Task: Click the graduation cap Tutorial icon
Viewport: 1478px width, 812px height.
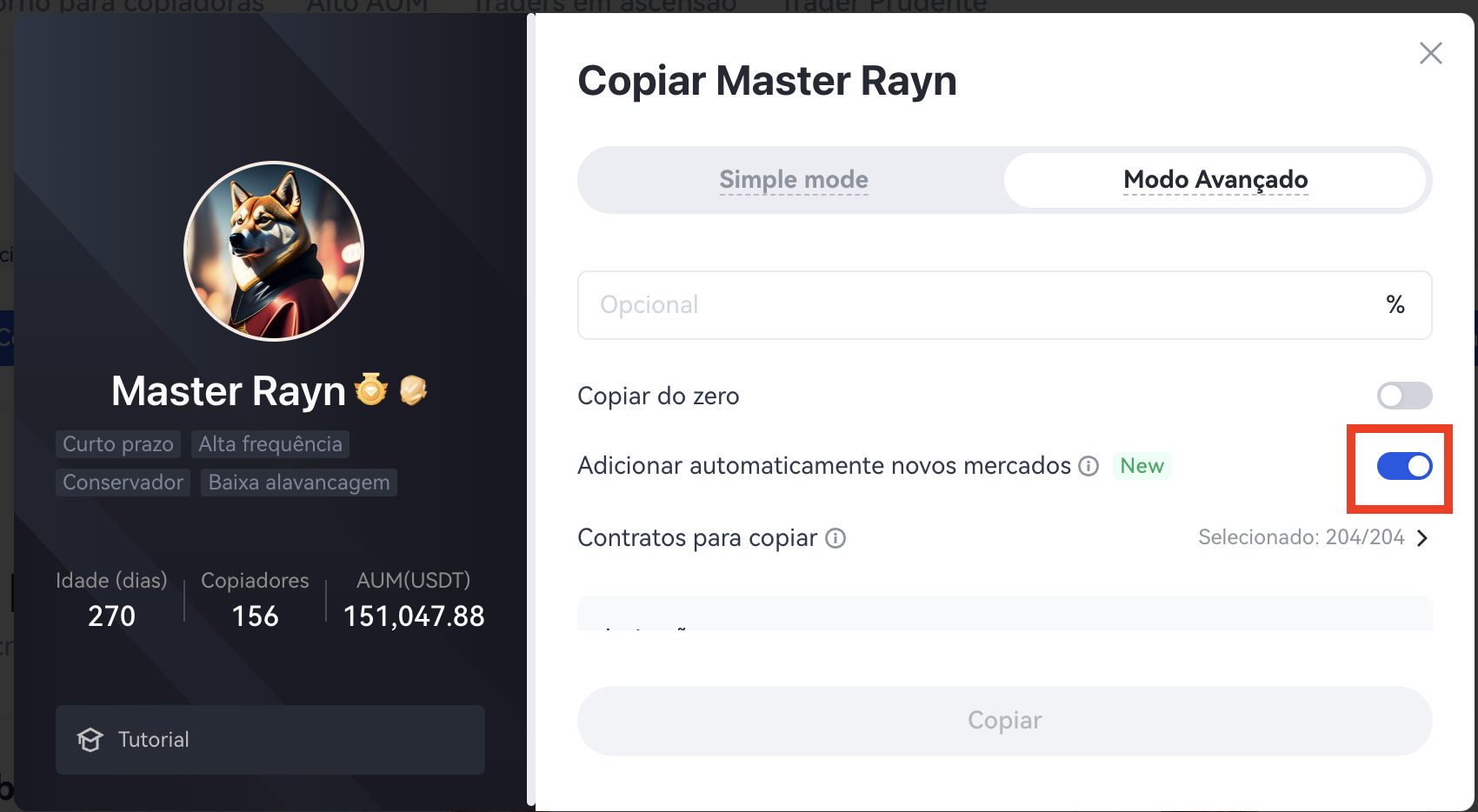Action: [90, 740]
